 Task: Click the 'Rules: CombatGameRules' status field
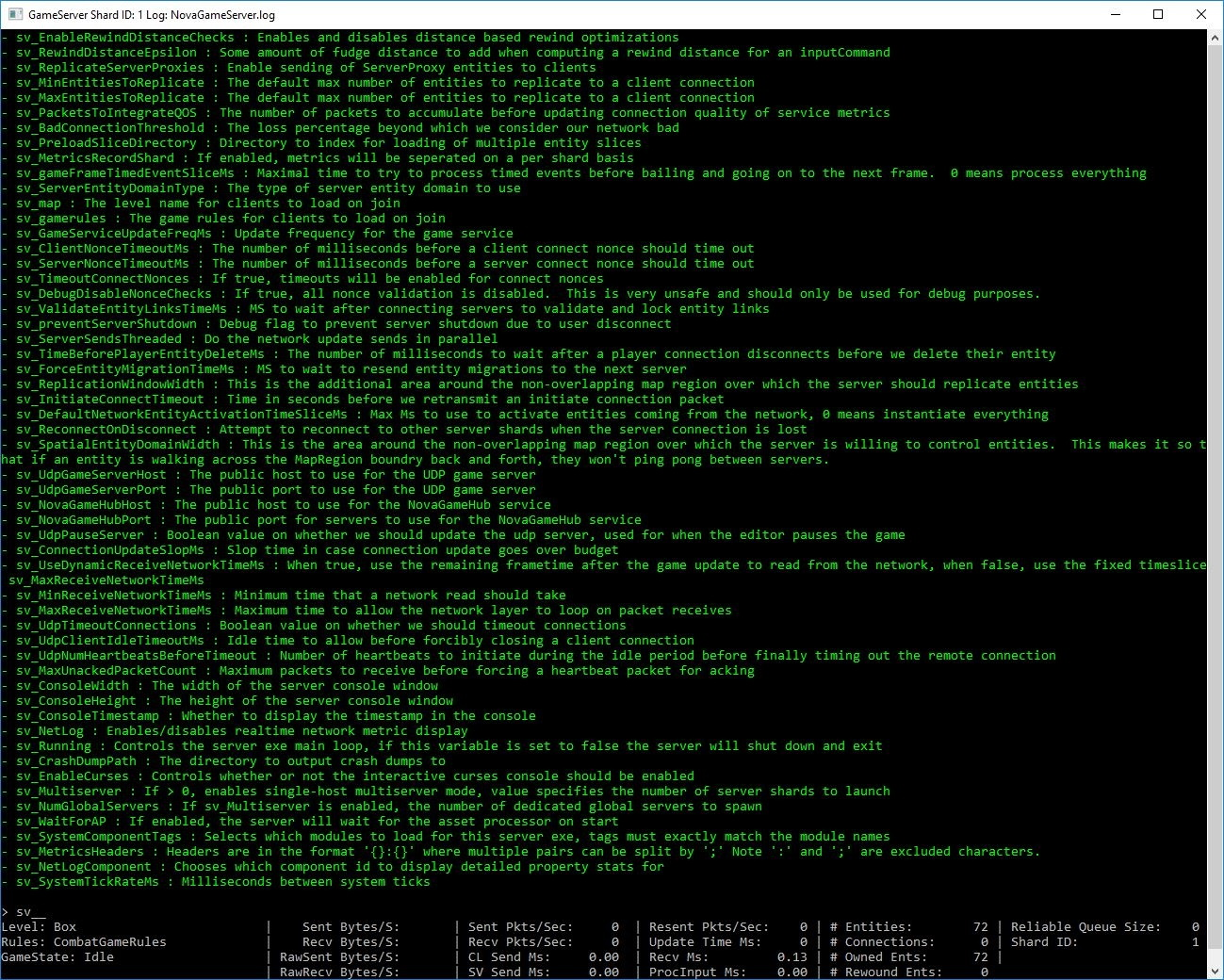click(84, 942)
